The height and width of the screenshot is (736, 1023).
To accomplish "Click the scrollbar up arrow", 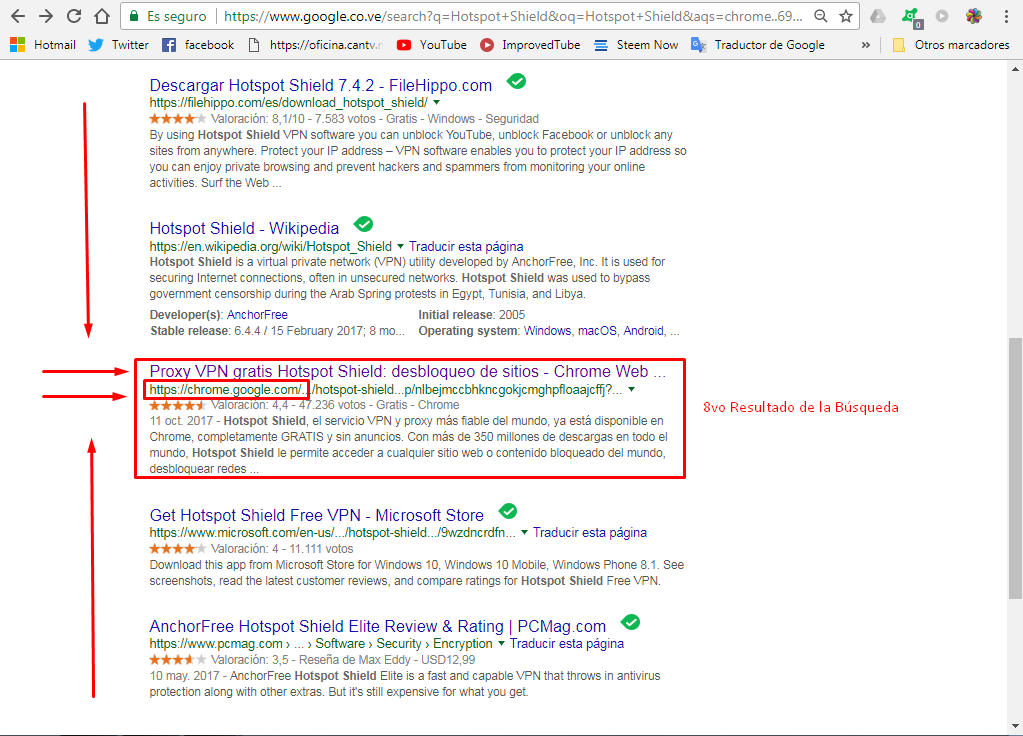I will 1015,69.
